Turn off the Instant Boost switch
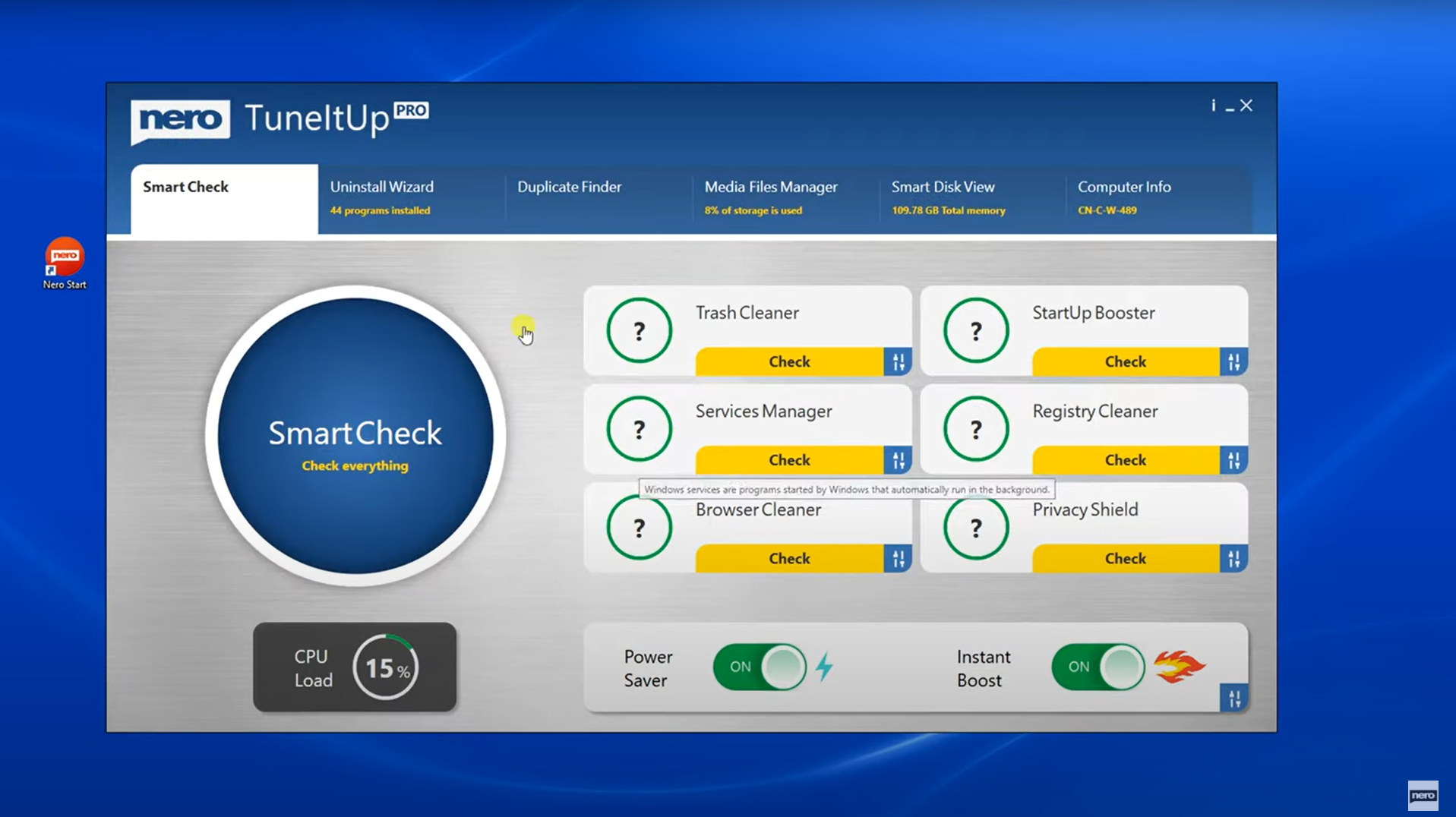Viewport: 1456px width, 817px height. [1098, 667]
